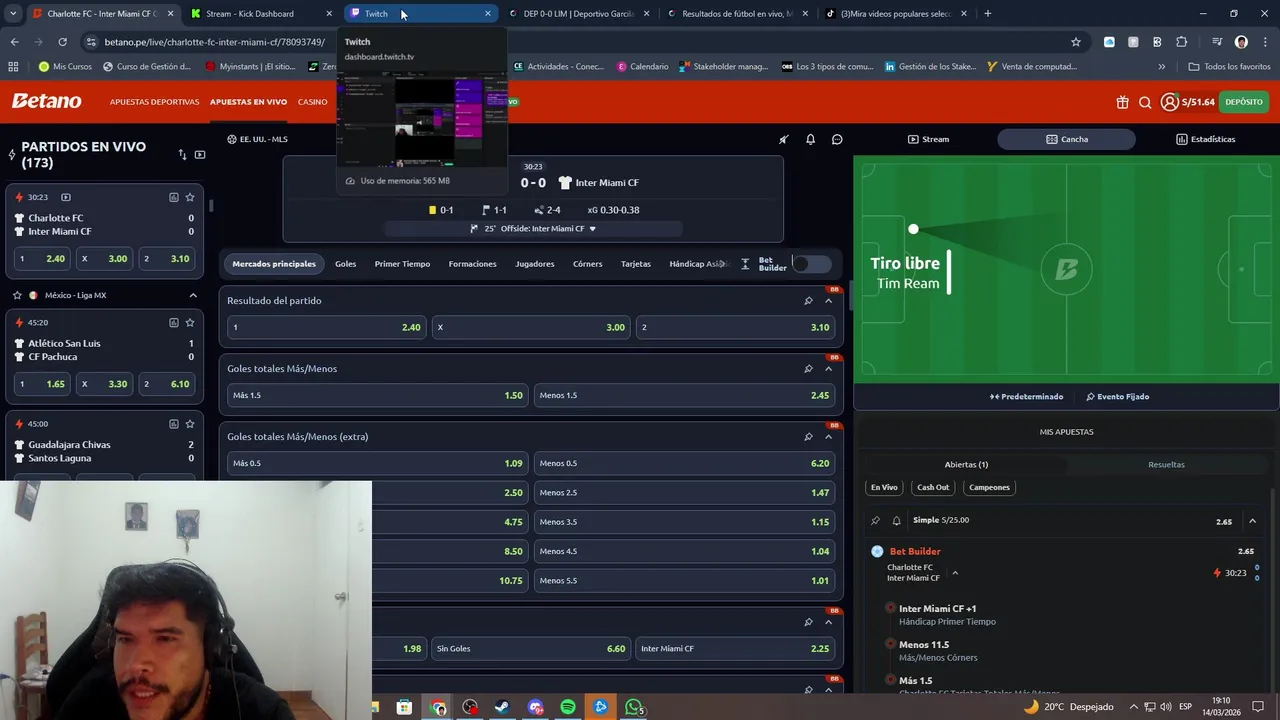Open Spotify from the taskbar
Viewport: 1280px width, 720px height.
point(568,707)
